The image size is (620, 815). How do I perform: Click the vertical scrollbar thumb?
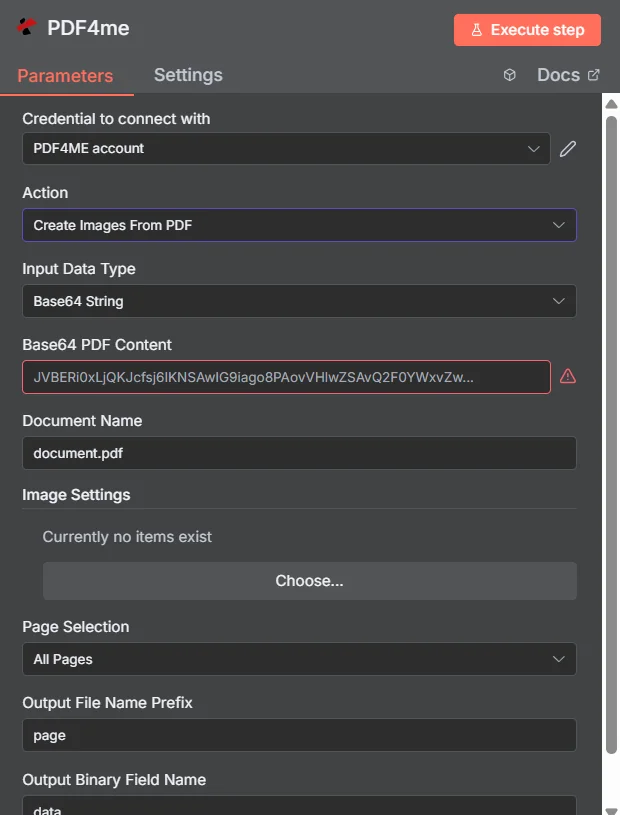(611, 435)
